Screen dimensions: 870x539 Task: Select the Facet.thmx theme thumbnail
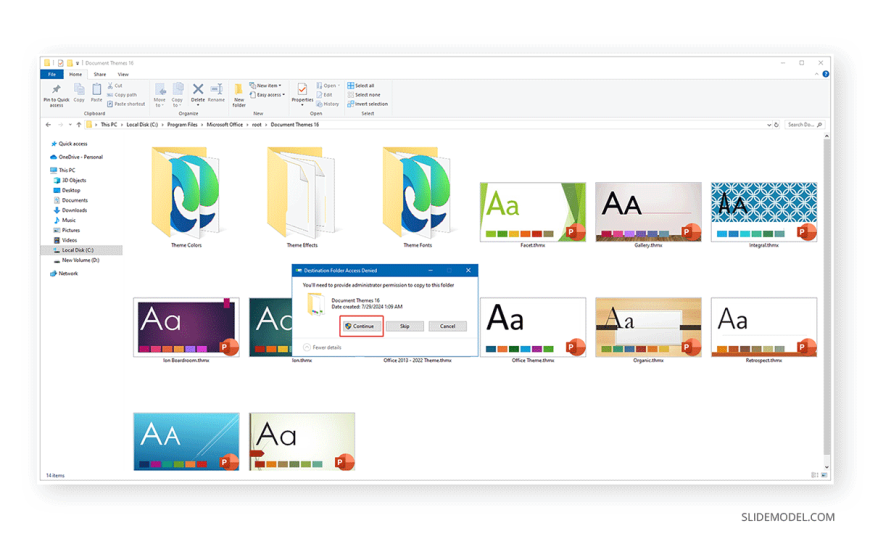tap(533, 211)
